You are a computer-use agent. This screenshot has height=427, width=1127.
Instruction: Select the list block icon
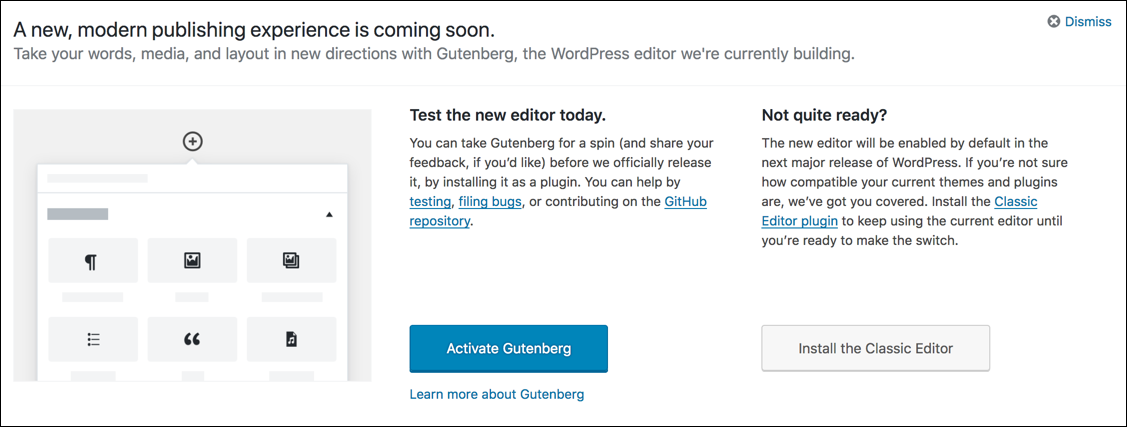pos(93,339)
